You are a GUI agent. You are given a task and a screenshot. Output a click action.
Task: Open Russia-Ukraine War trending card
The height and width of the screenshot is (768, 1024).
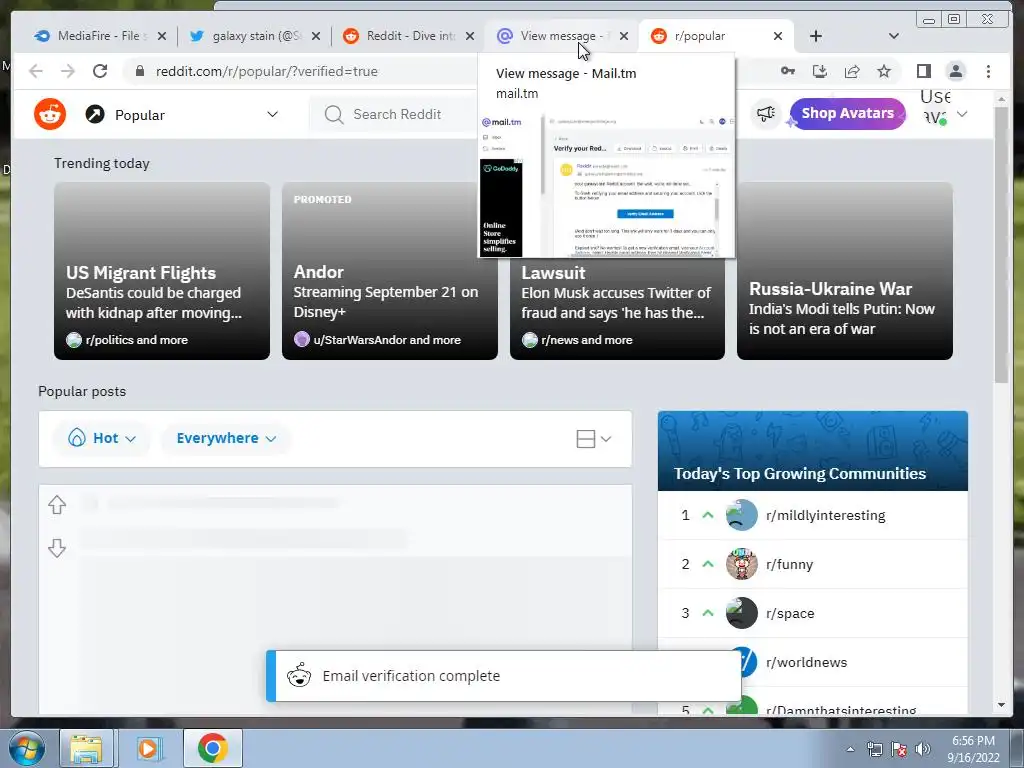click(x=844, y=271)
